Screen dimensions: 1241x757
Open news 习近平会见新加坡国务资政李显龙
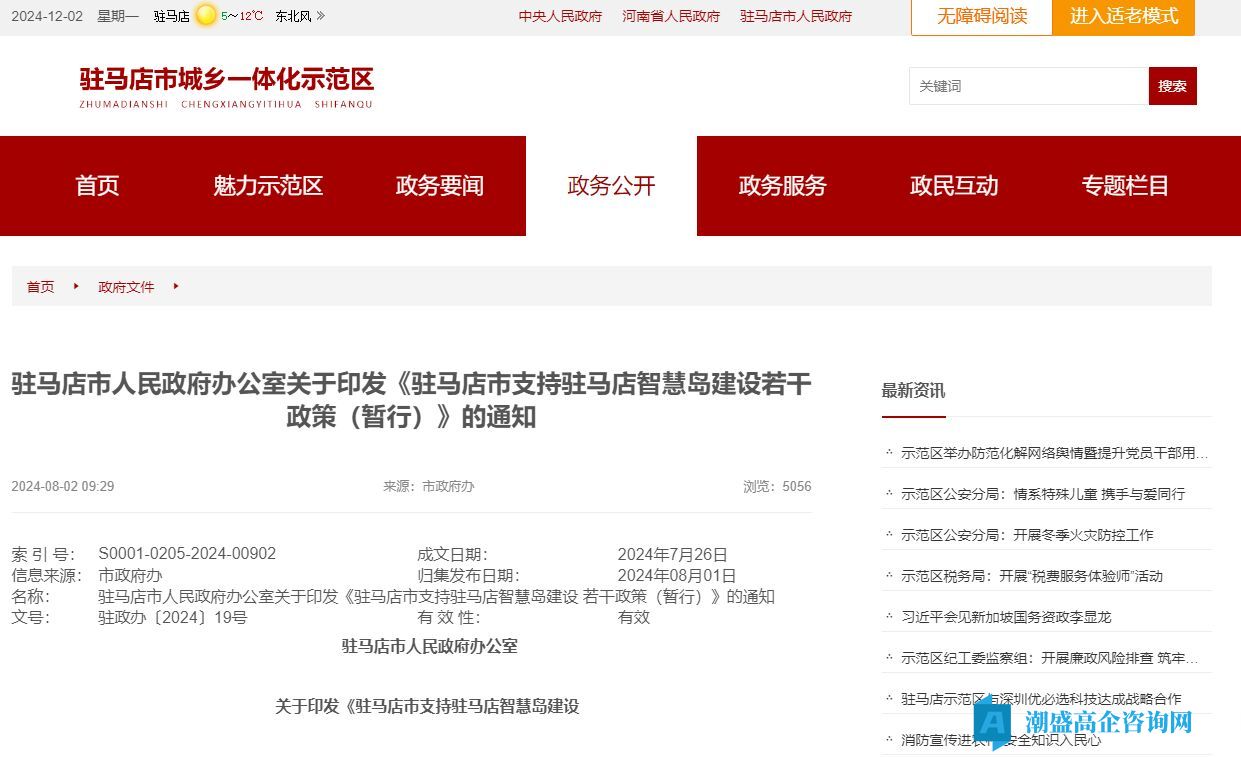coord(1006,617)
